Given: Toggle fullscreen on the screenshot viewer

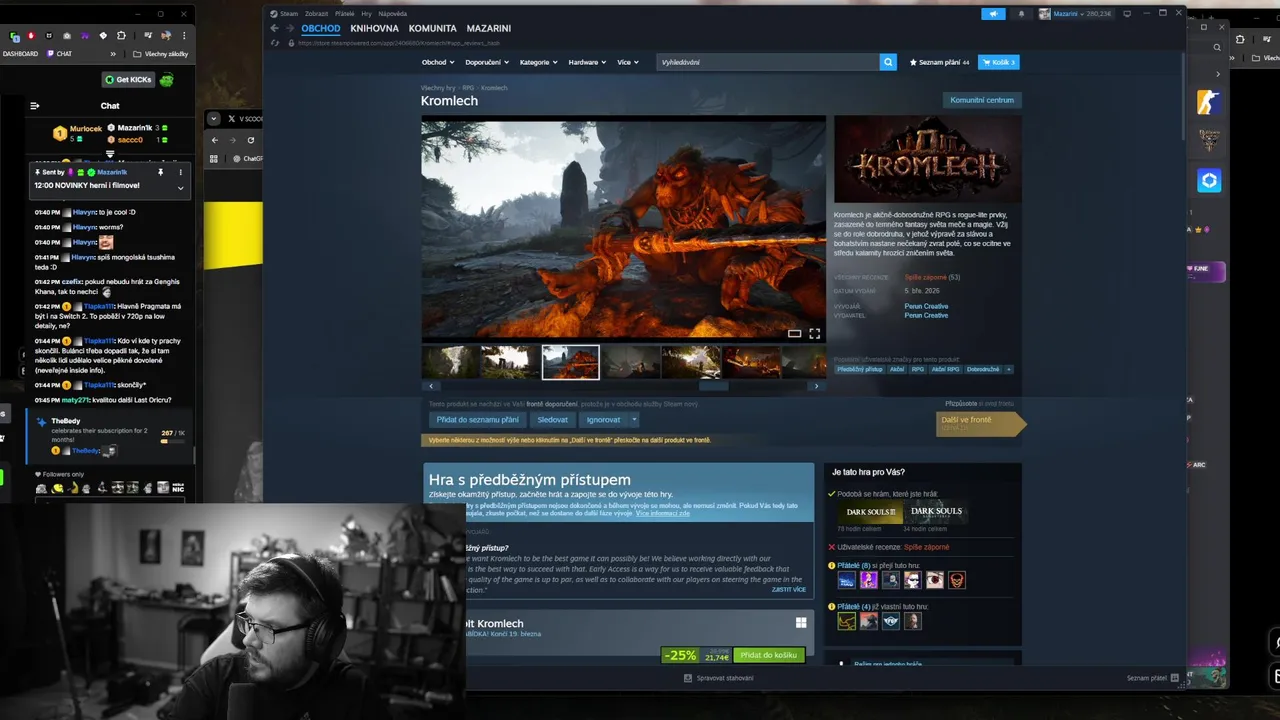Looking at the screenshot, I should [814, 333].
